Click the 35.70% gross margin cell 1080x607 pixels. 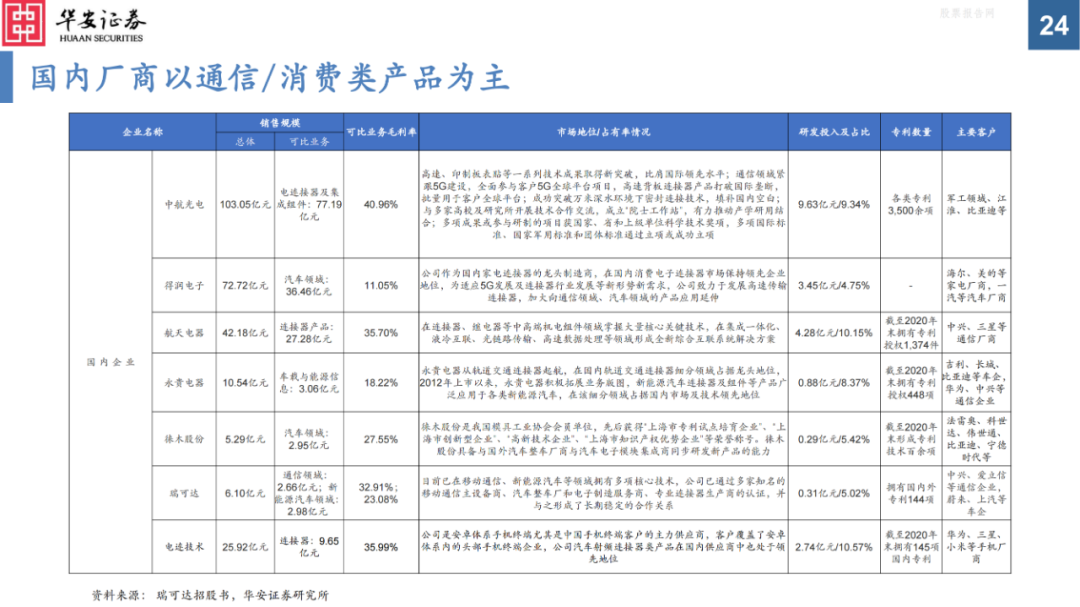tap(381, 333)
